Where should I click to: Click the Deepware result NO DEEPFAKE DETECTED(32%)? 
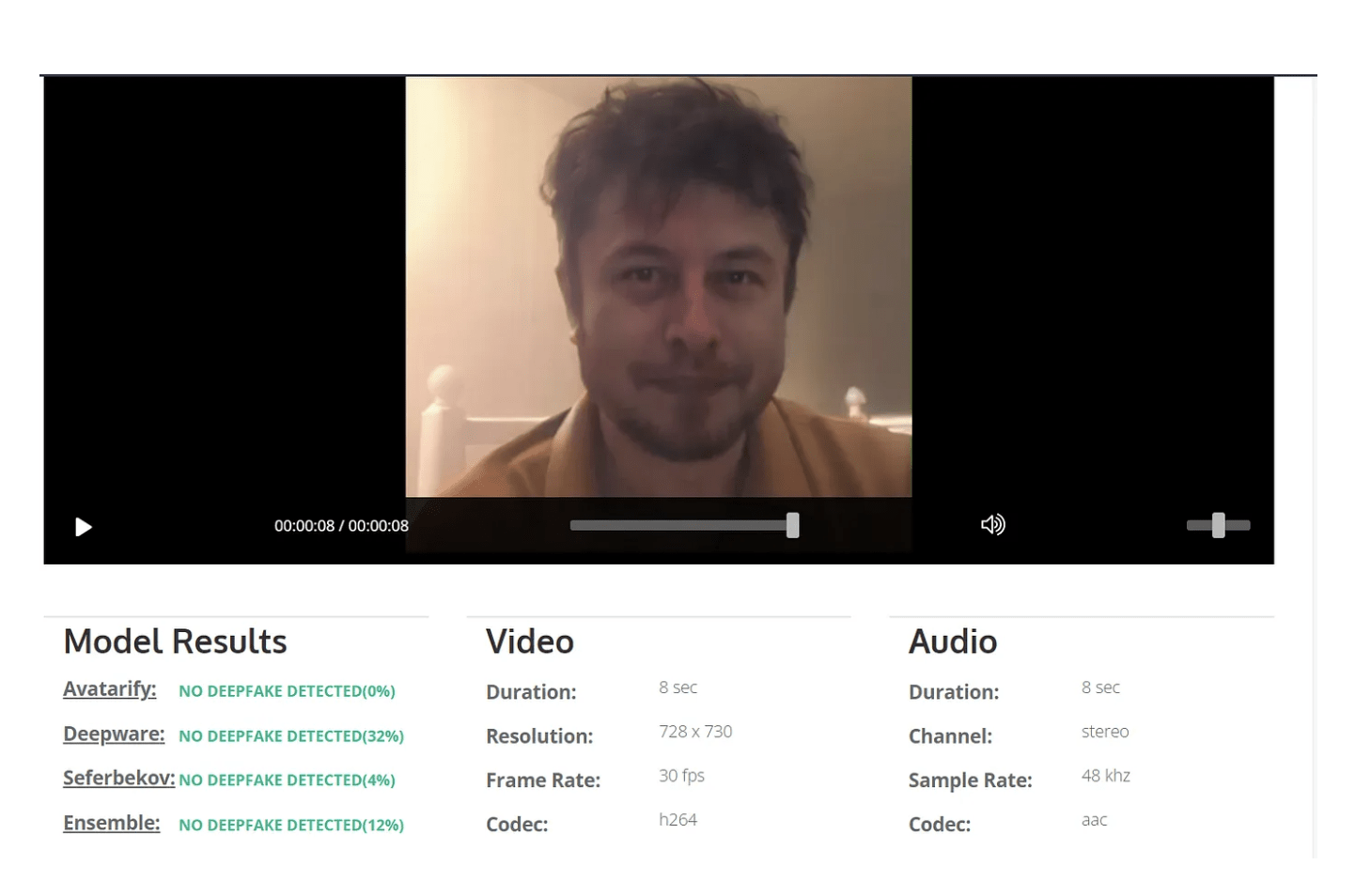(x=291, y=736)
